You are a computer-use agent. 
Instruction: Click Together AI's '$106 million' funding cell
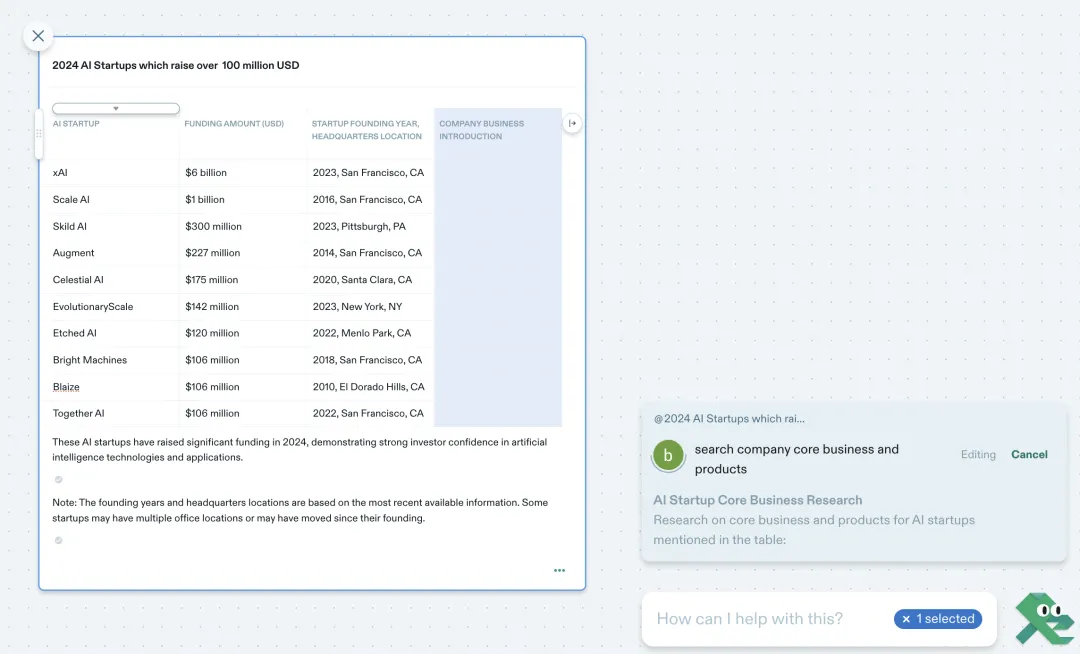pos(243,414)
